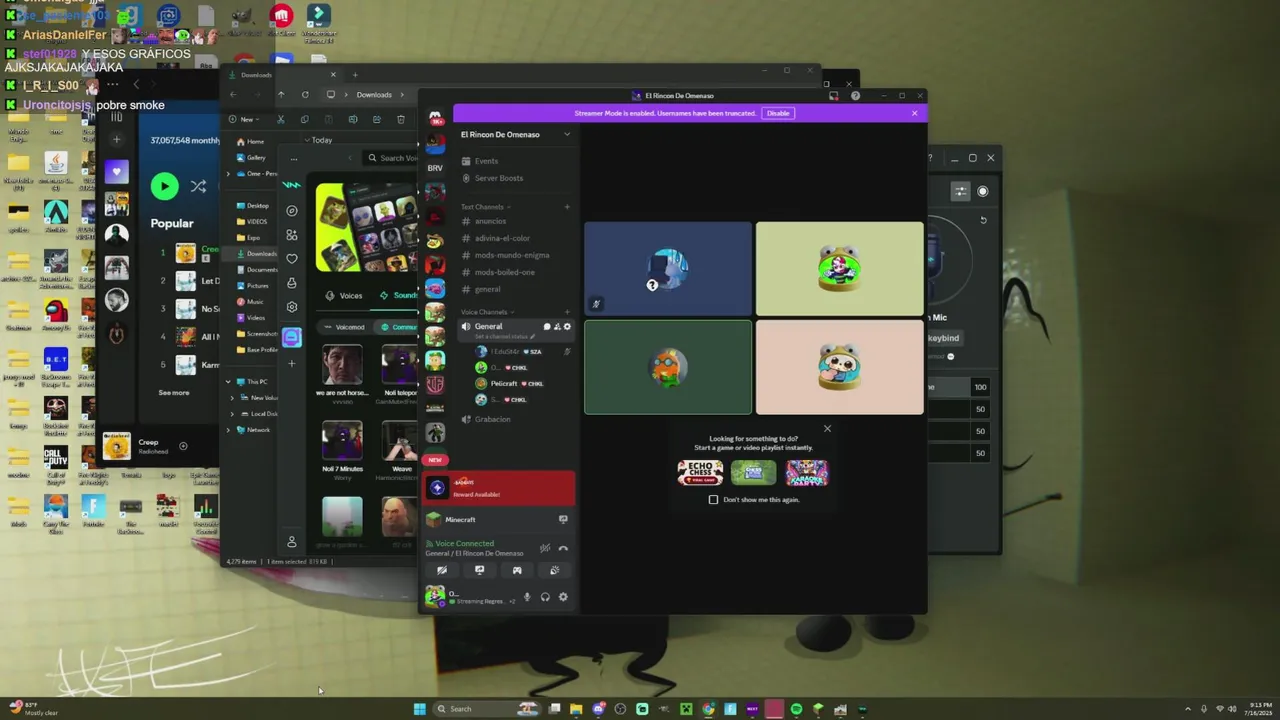Open chat icon on General voice channel
This screenshot has height=720, width=1280.
[x=547, y=327]
